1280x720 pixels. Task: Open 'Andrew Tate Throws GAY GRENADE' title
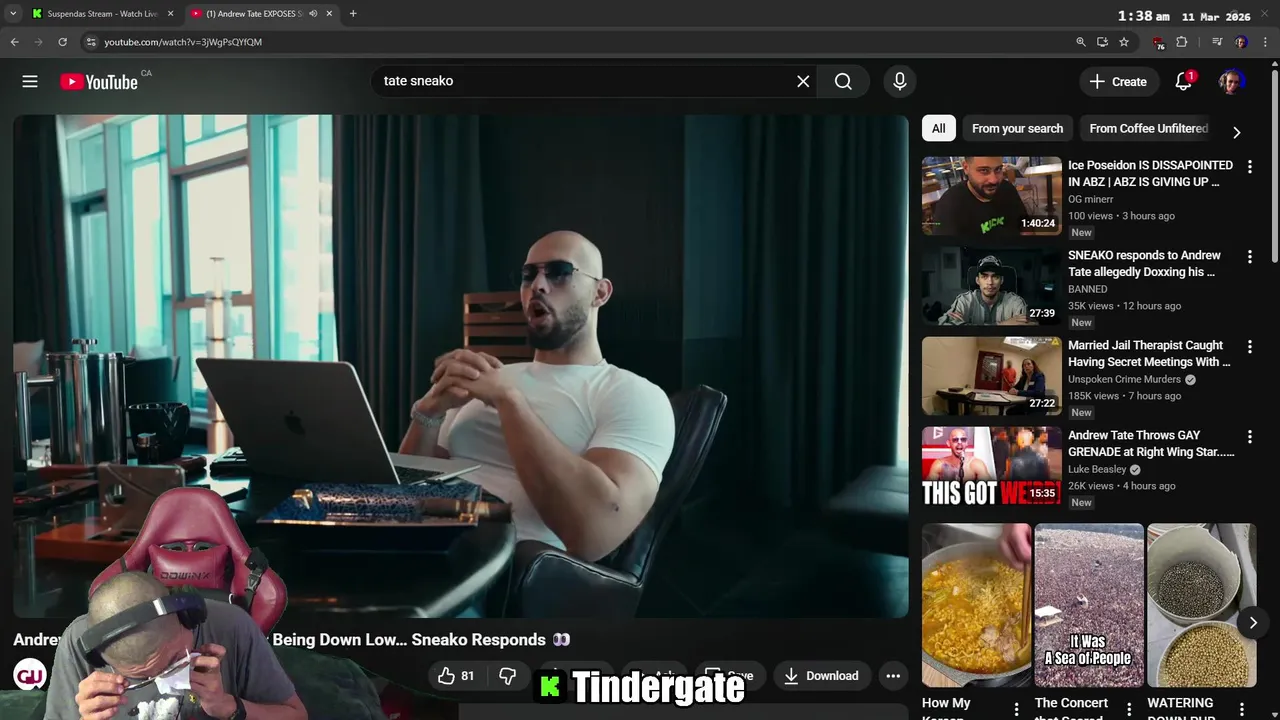[x=1151, y=443]
